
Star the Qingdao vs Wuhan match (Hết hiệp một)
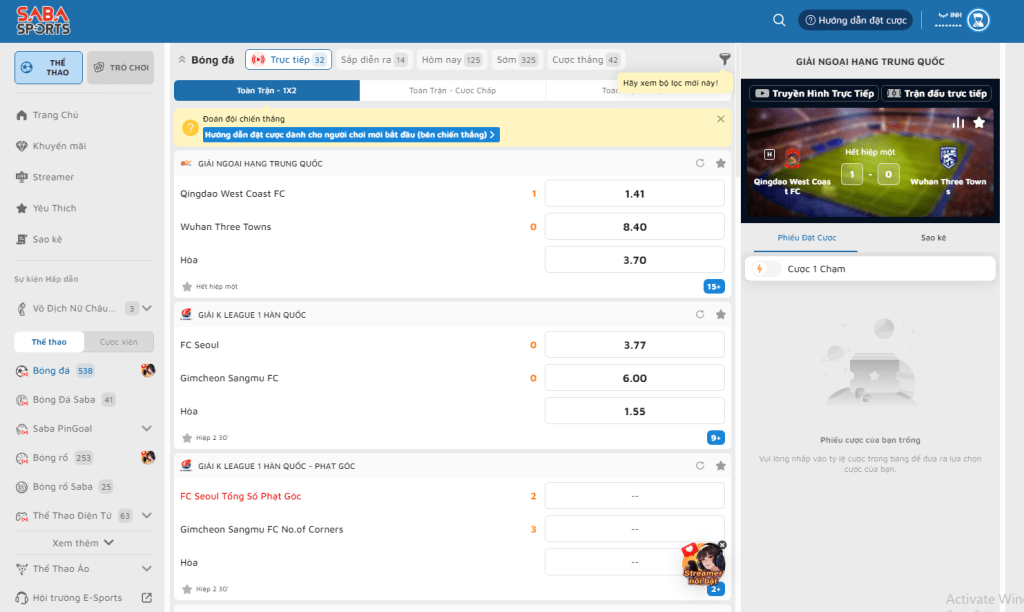tap(187, 287)
